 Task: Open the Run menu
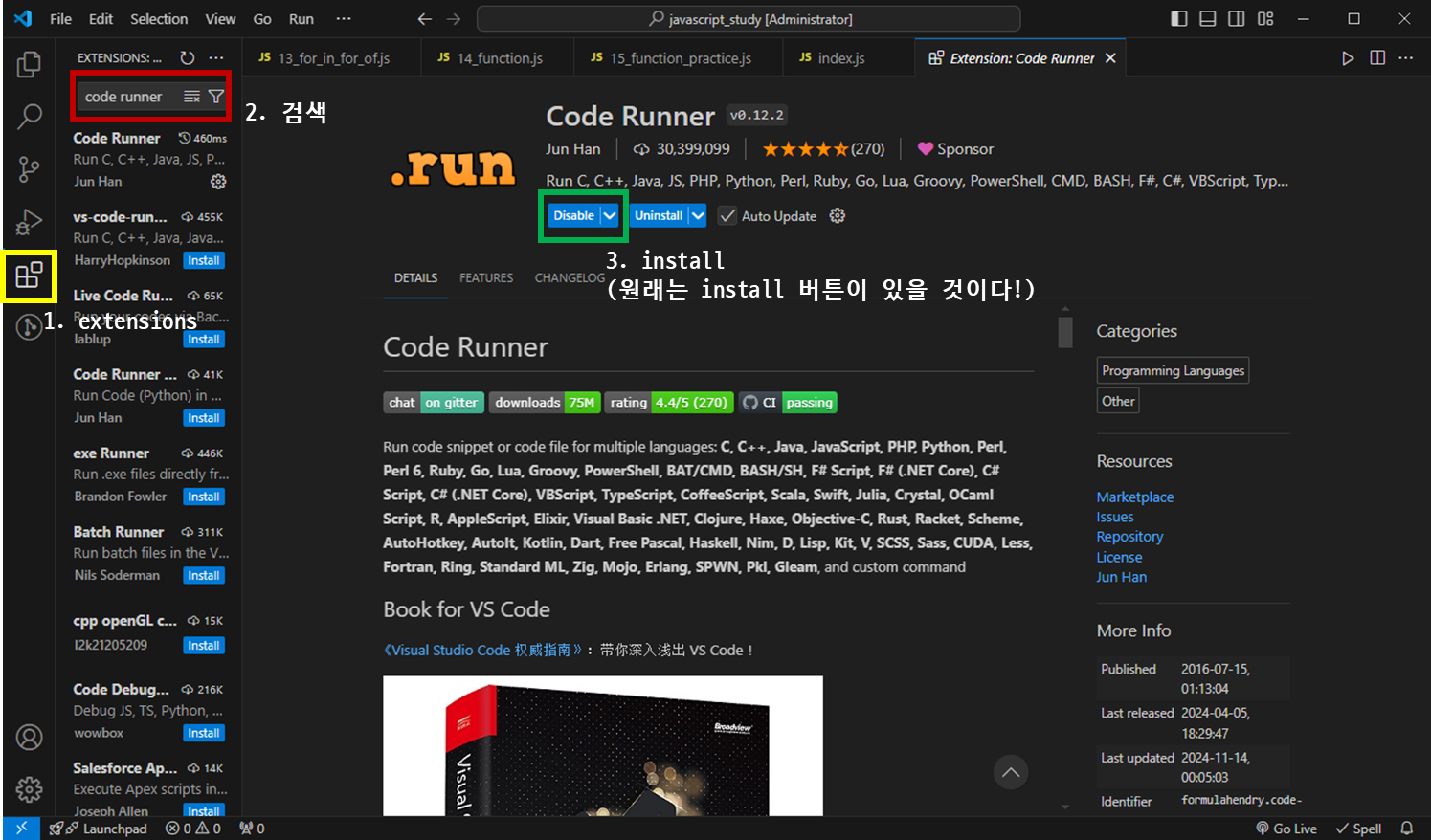[302, 19]
